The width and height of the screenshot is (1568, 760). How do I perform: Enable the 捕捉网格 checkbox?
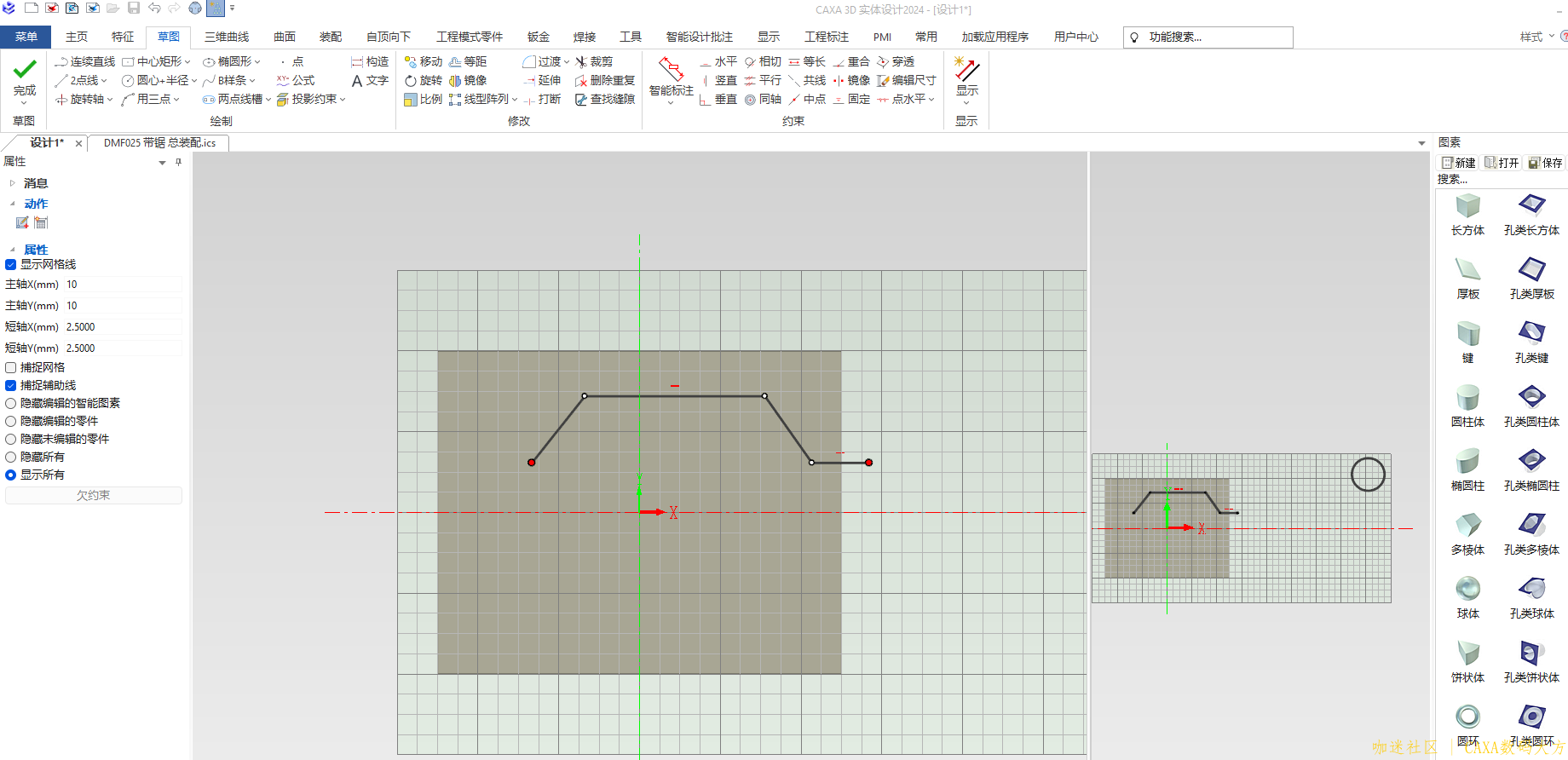coord(11,367)
